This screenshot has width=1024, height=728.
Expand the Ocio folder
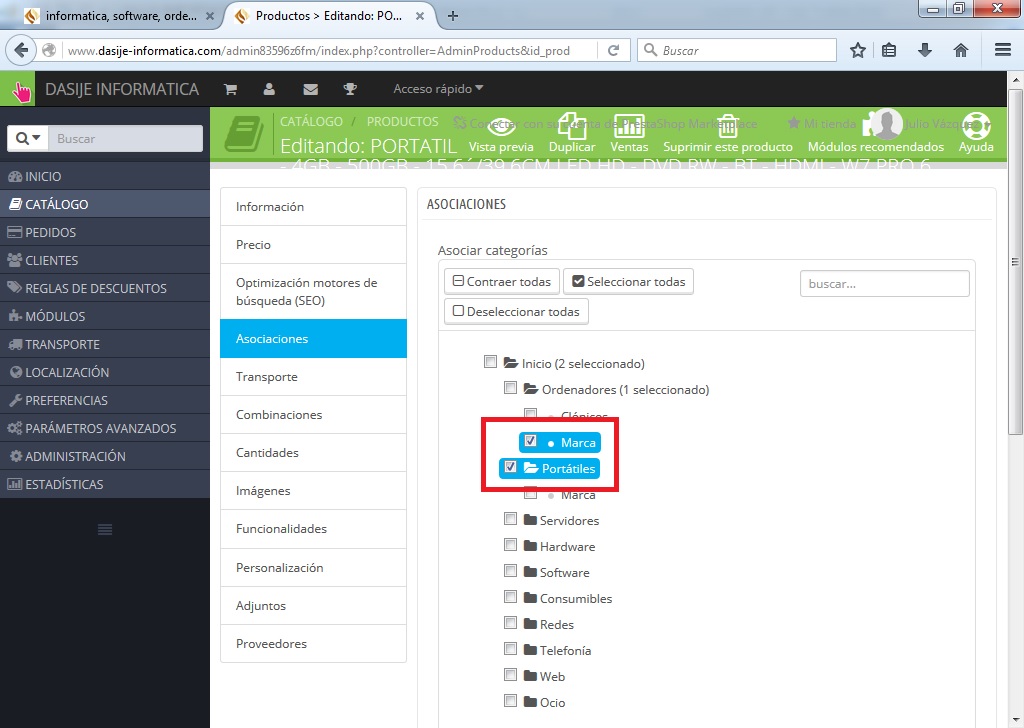(530, 702)
